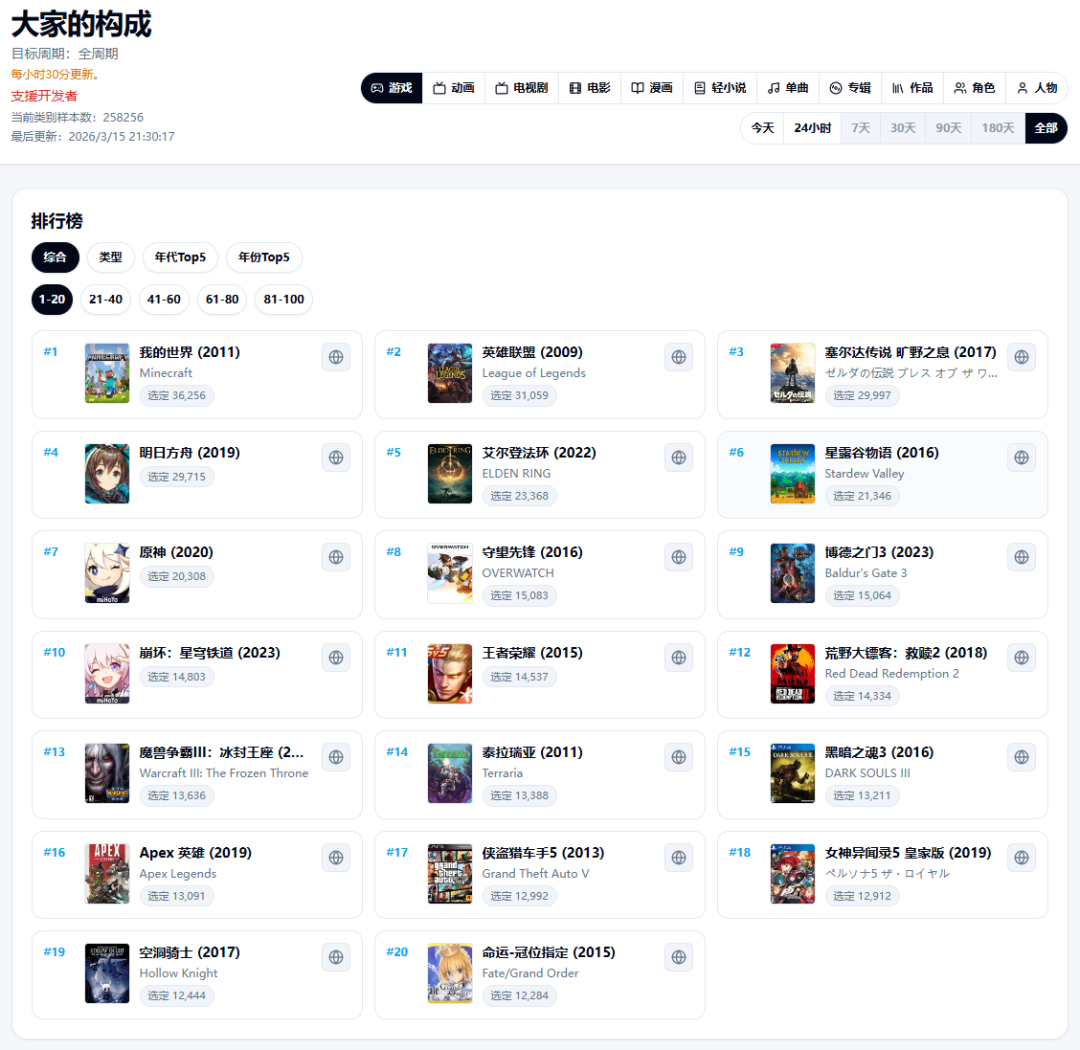Click the globe icon on the 星露谷物语 card
This screenshot has width=1080, height=1050.
pos(1021,457)
